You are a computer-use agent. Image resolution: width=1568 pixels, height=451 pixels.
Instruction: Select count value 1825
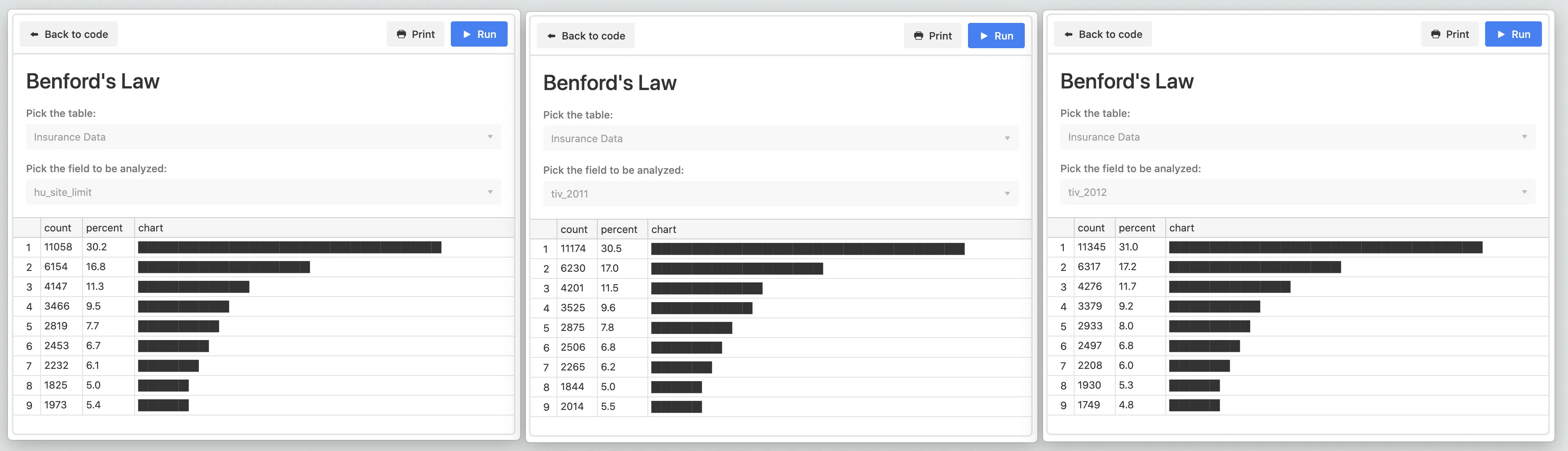56,385
